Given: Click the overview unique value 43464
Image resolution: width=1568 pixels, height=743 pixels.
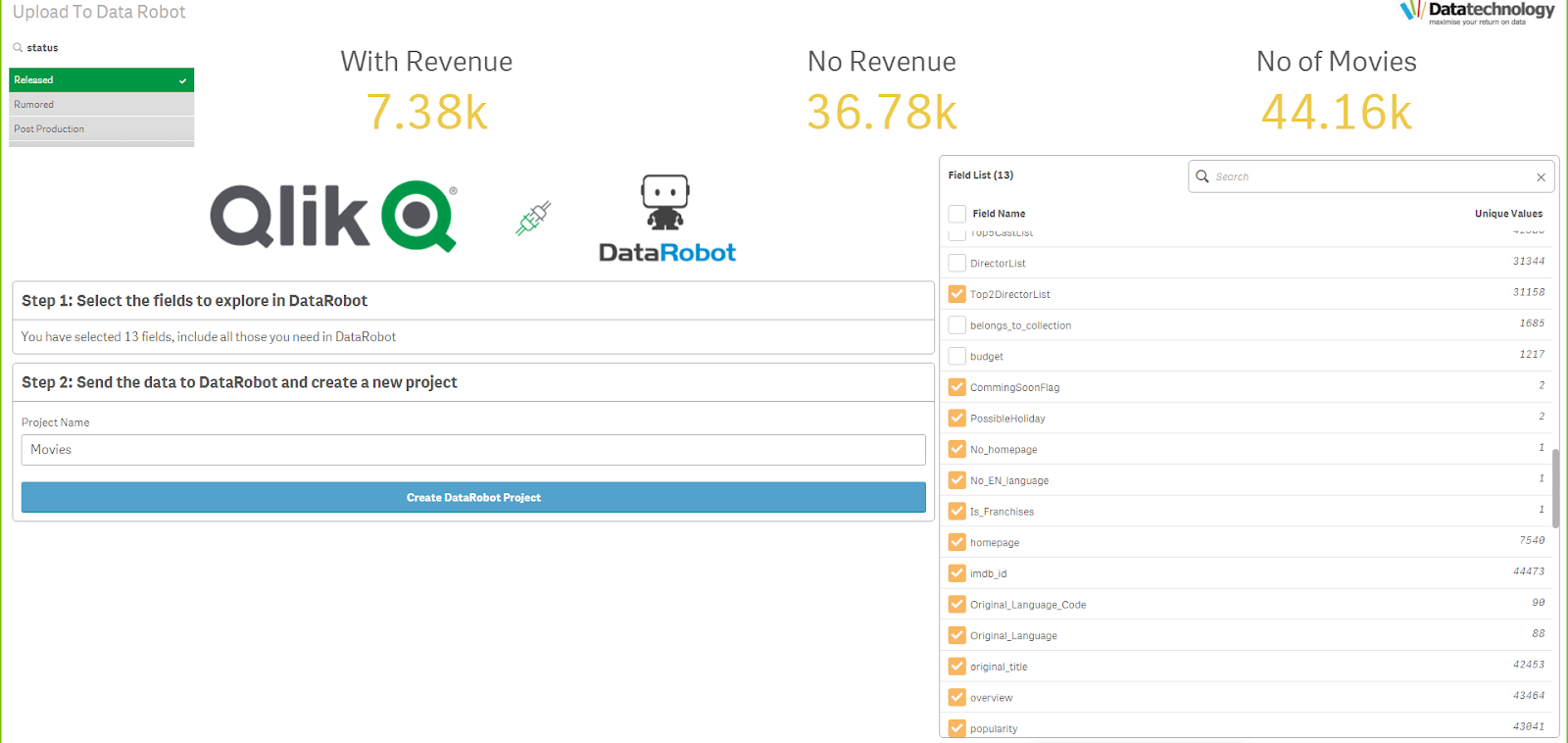Looking at the screenshot, I should (1528, 696).
